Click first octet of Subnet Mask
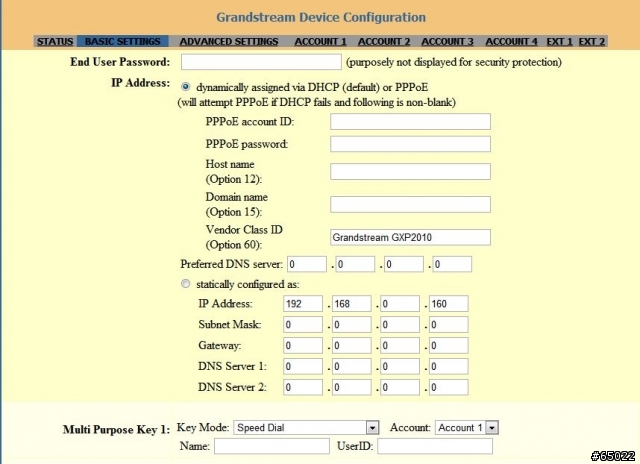 click(x=303, y=325)
